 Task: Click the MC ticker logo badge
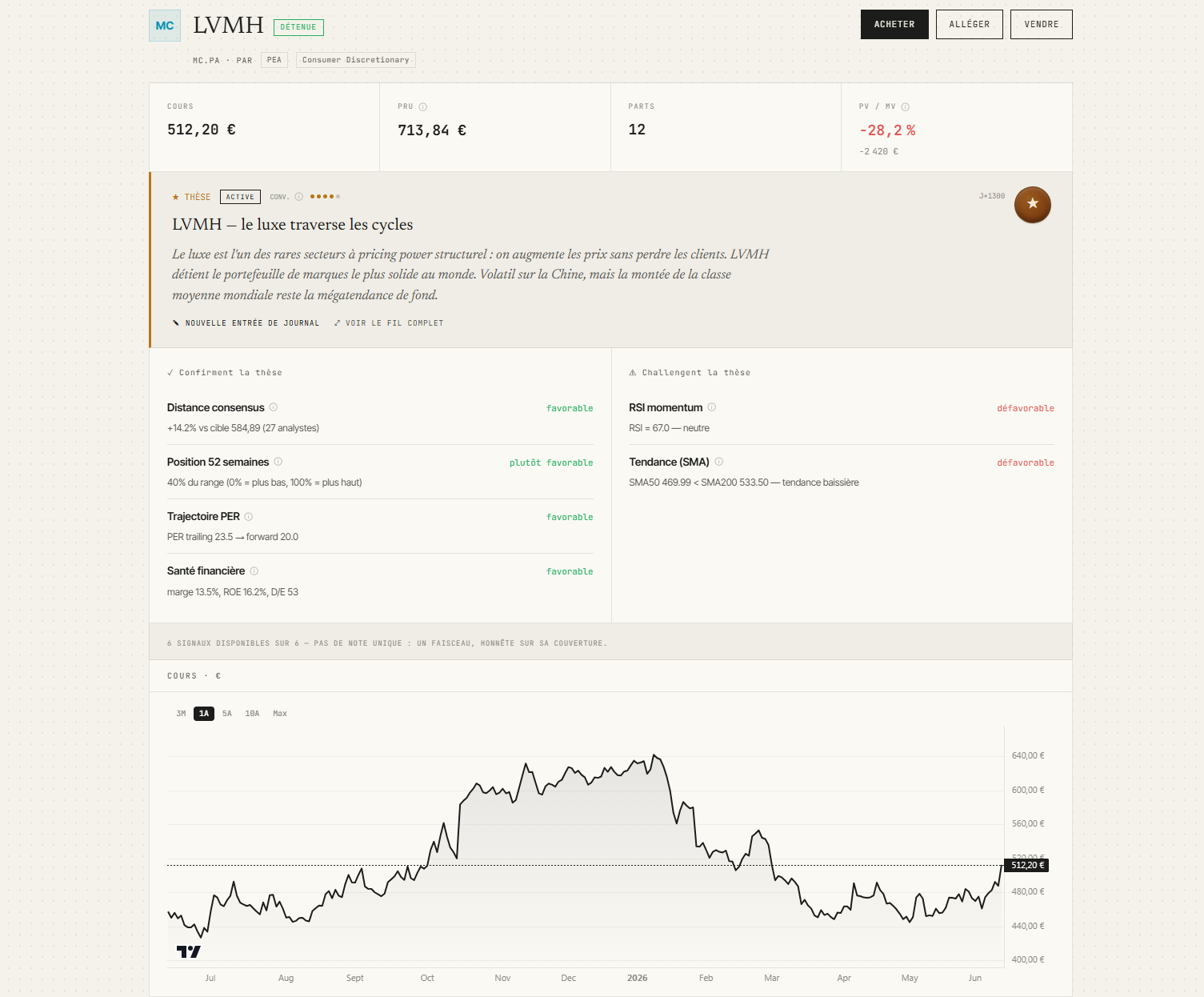[x=165, y=26]
